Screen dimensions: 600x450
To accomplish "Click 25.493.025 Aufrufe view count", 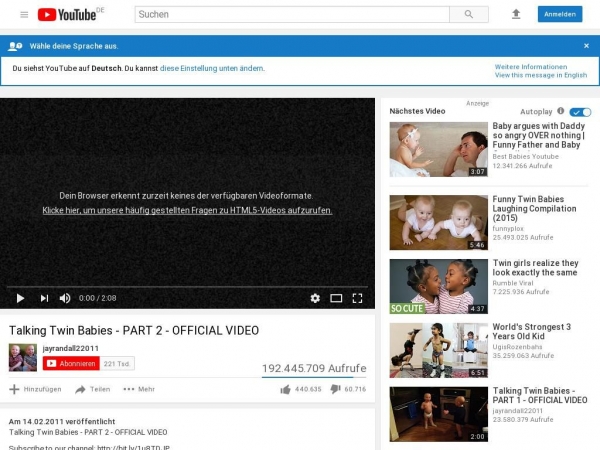I will (523, 237).
